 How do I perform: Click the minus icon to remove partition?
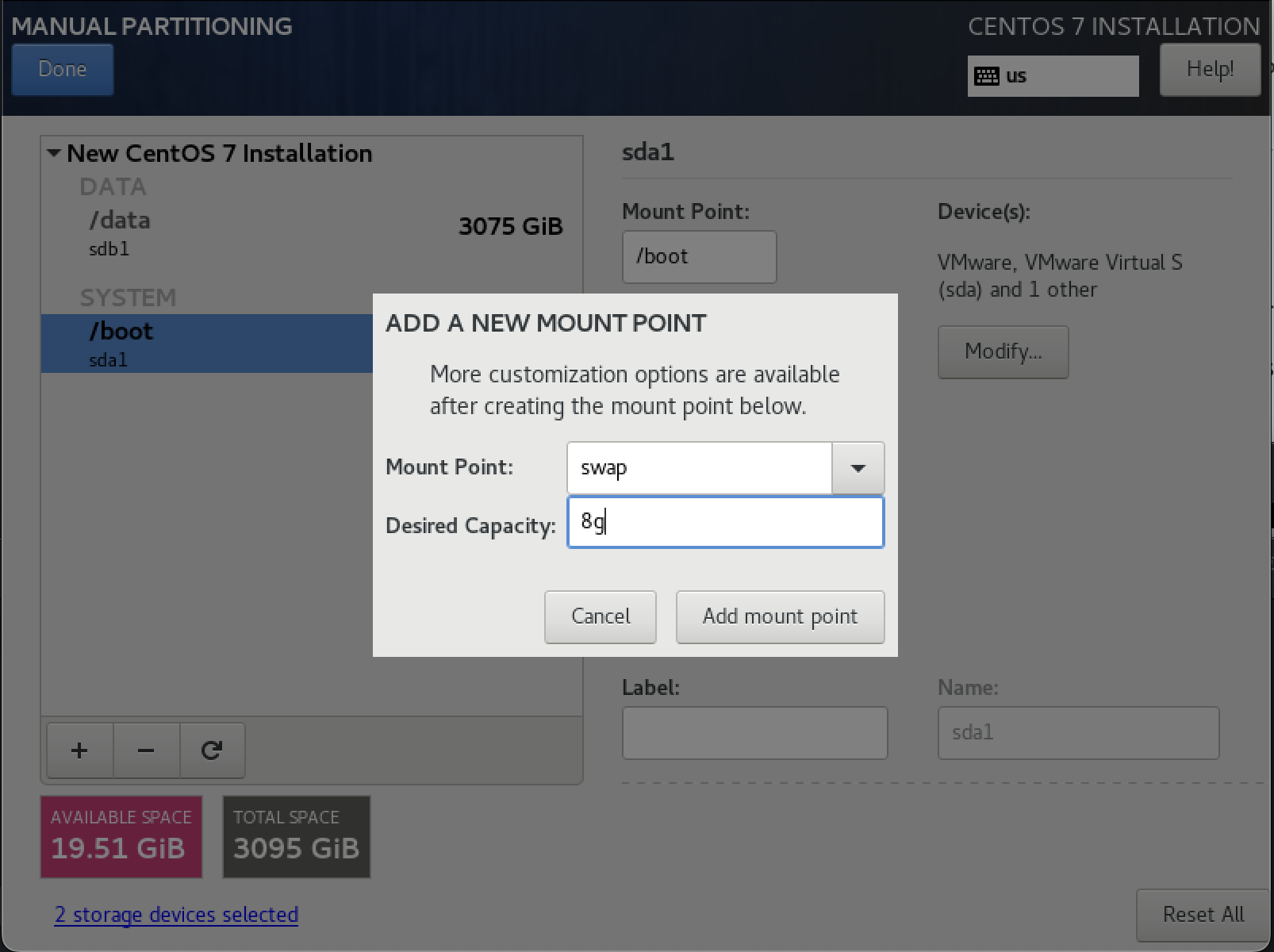pos(146,750)
